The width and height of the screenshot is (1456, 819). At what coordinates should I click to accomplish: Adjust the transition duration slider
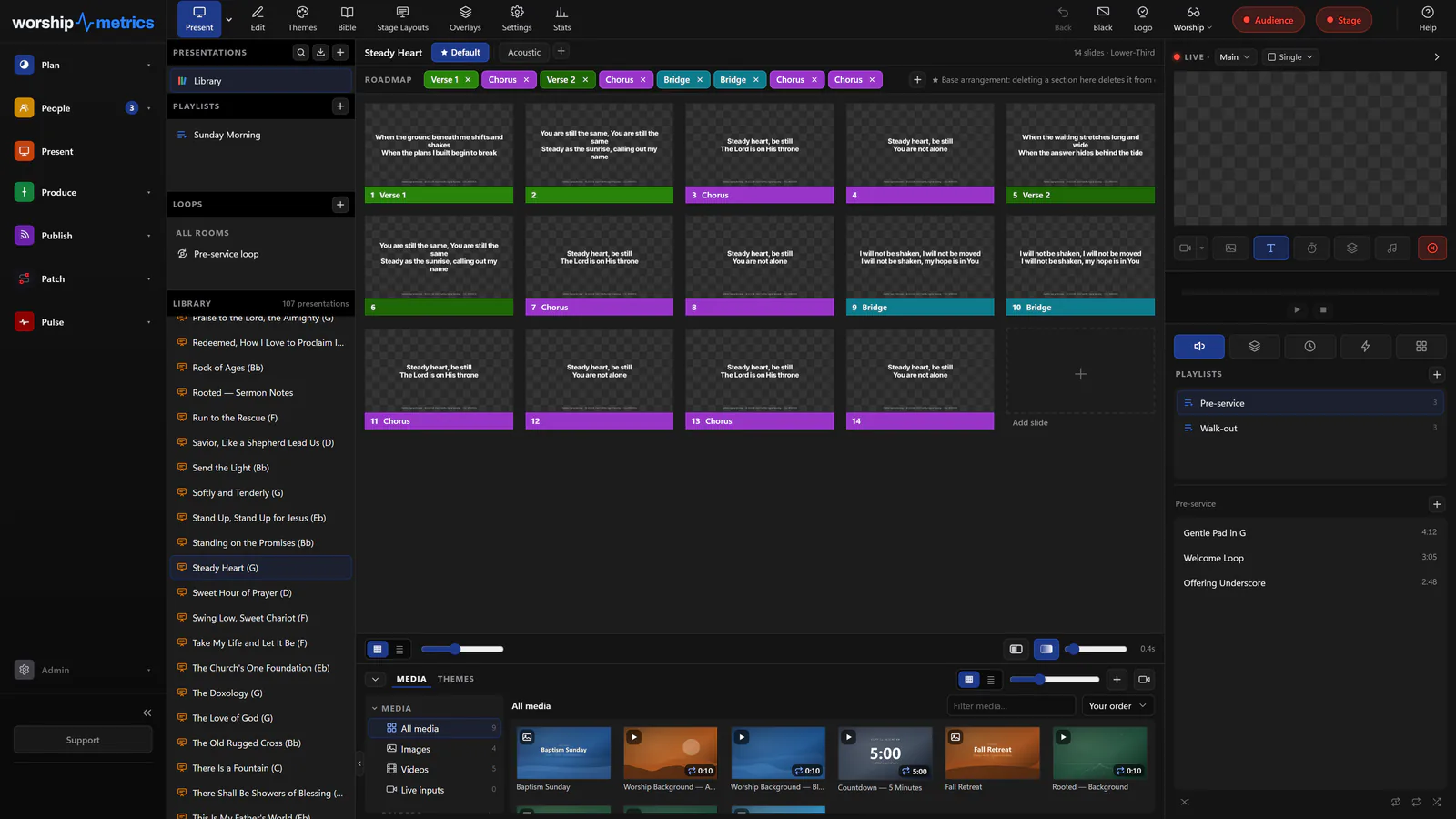pos(1097,649)
